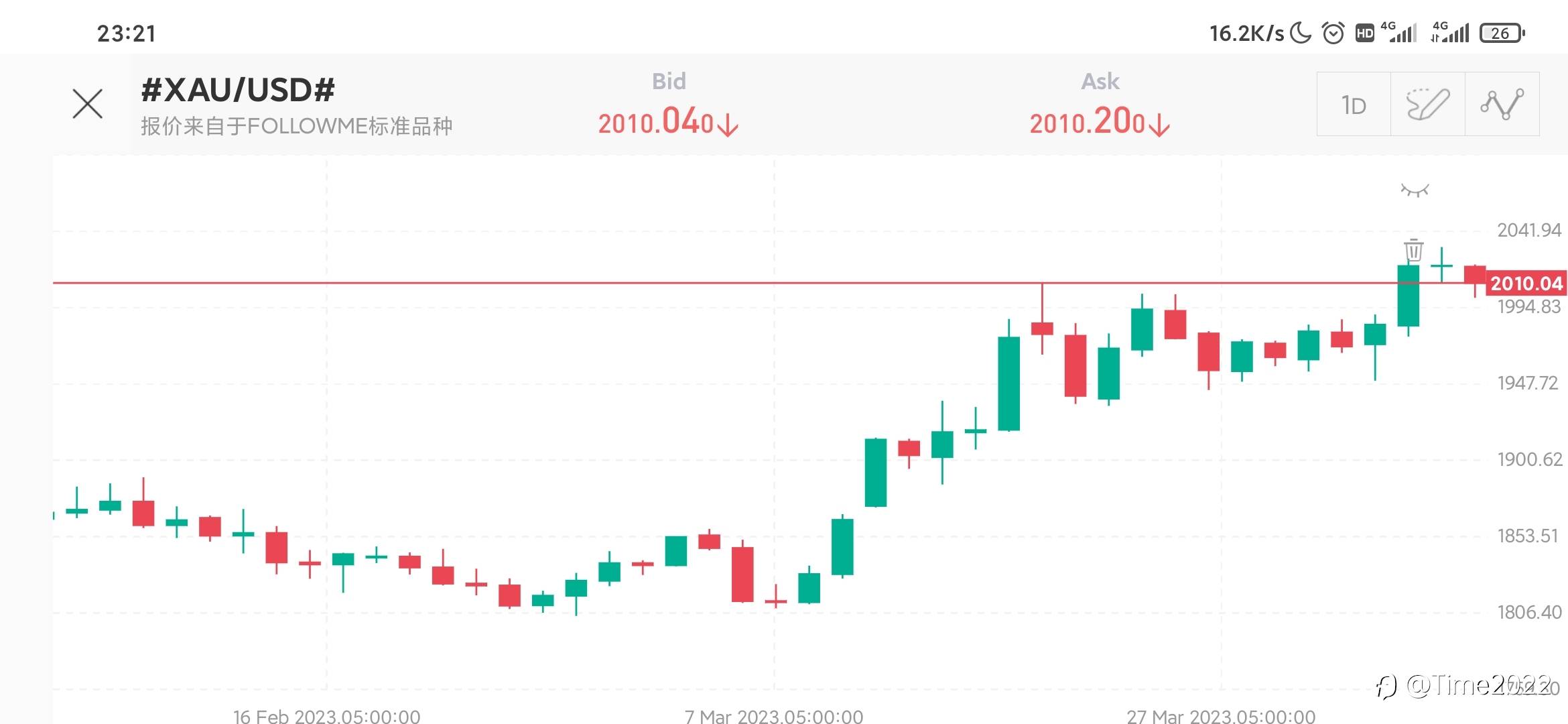
Task: Tap the alarm clock status icon
Action: [x=1333, y=33]
